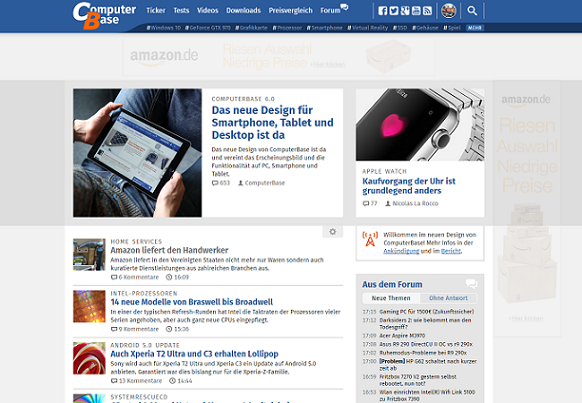The width and height of the screenshot is (582, 403).
Task: Click lollipop thumbnail of Xperia article
Action: point(89,358)
